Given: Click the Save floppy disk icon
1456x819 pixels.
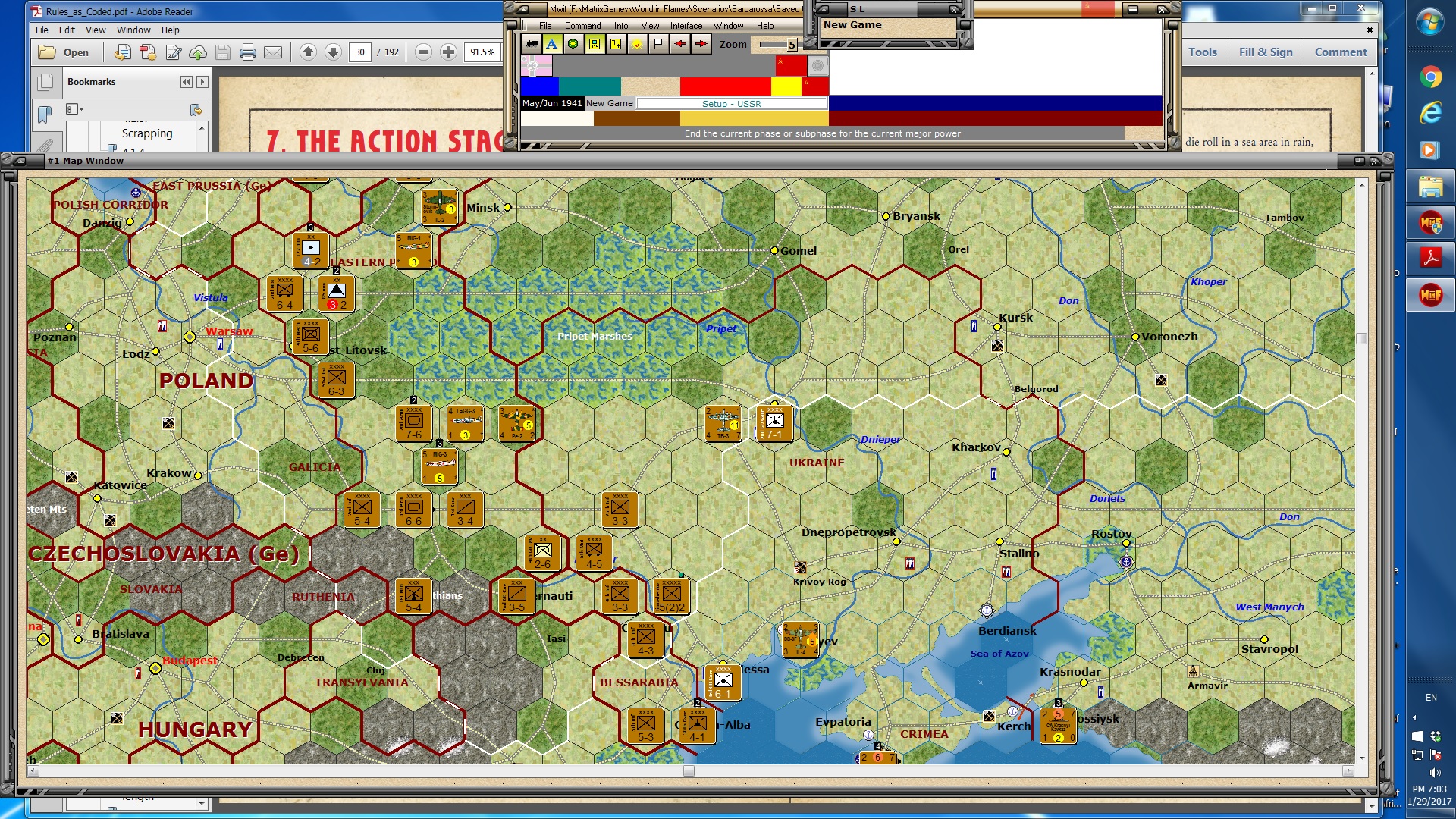Looking at the screenshot, I should 223,52.
